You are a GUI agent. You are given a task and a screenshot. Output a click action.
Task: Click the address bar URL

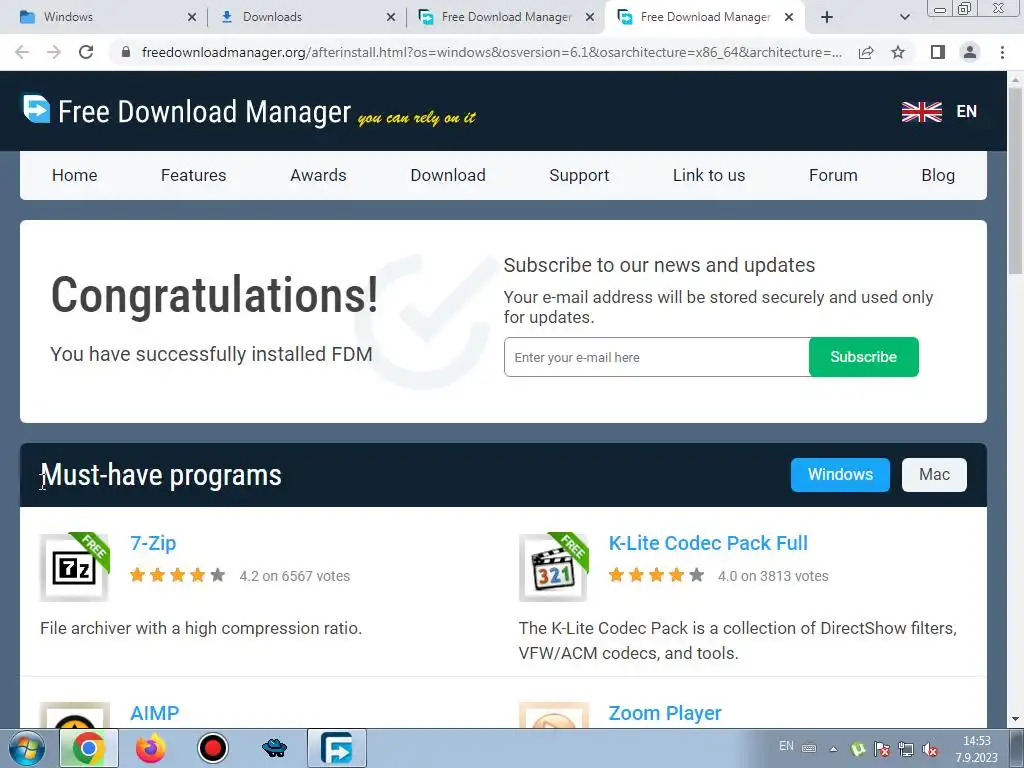(x=492, y=52)
